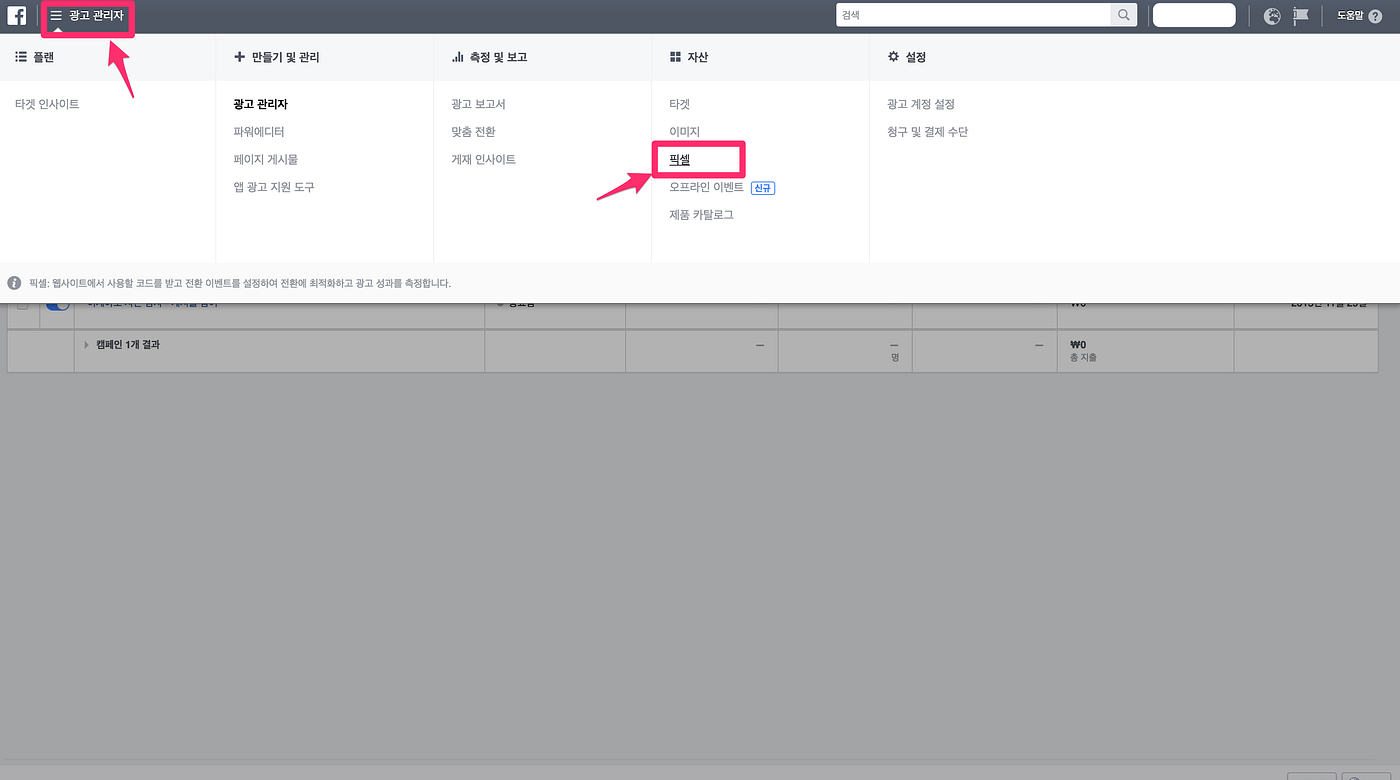Open 광고 보고서 menu item
The width and height of the screenshot is (1400, 780).
(x=478, y=104)
